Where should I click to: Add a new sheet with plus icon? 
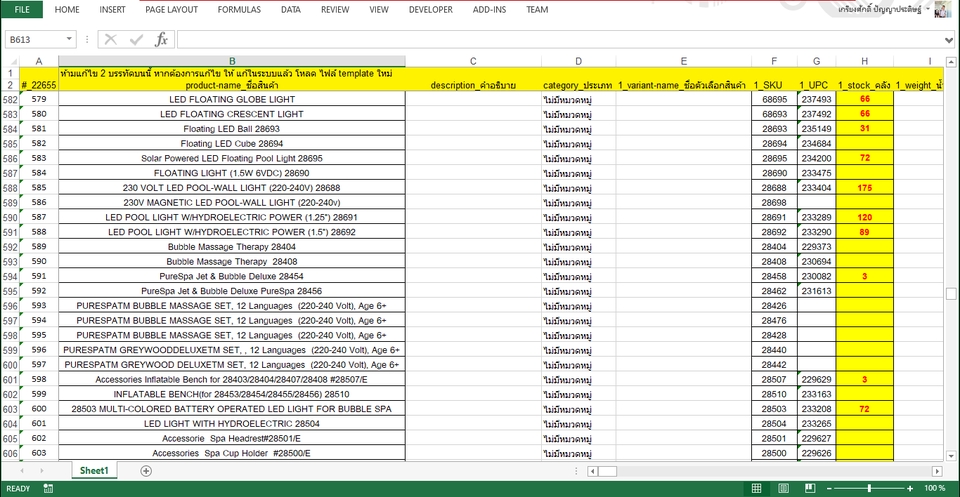tap(146, 471)
